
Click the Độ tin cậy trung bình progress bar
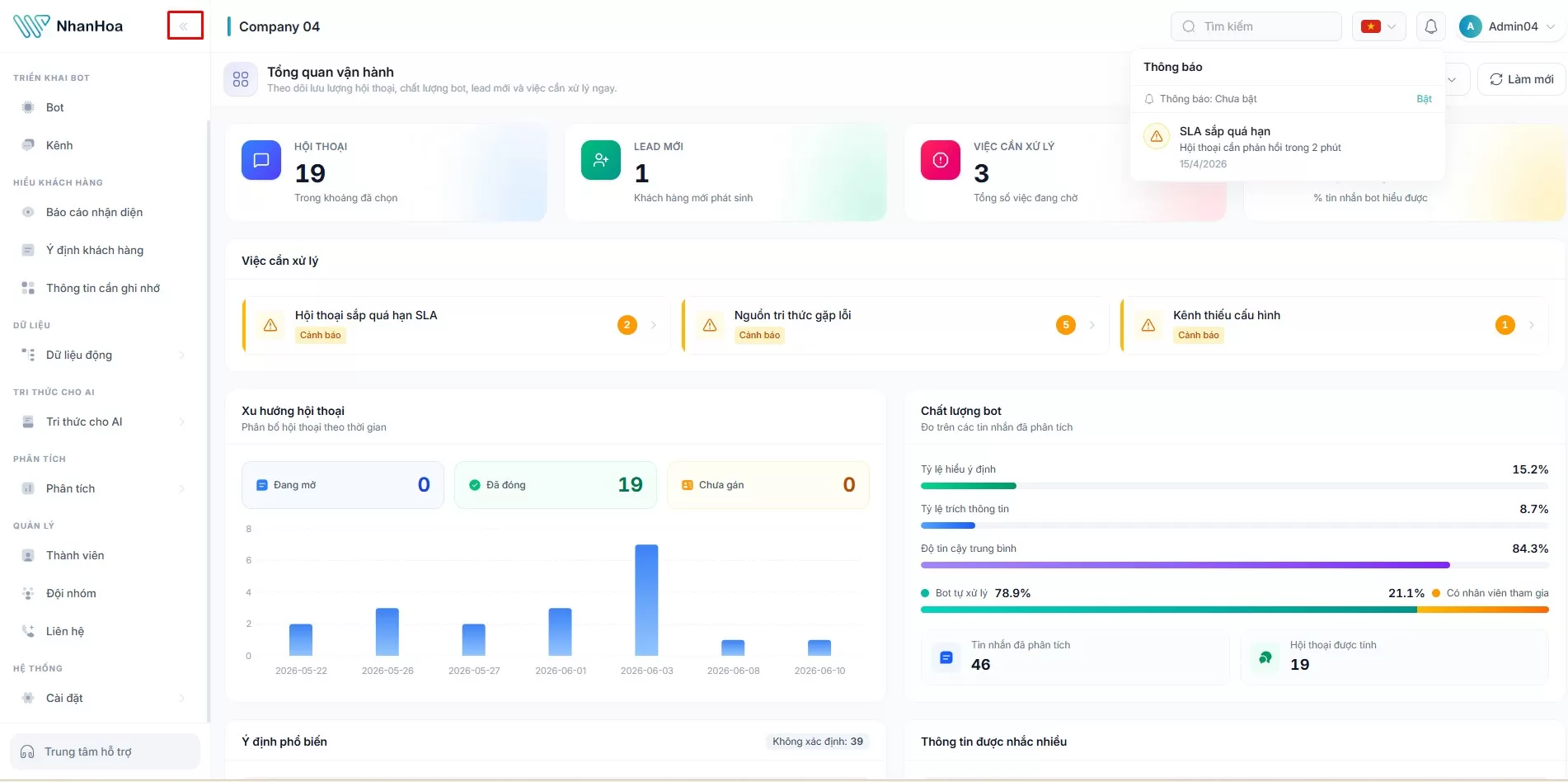pyautogui.click(x=1234, y=565)
